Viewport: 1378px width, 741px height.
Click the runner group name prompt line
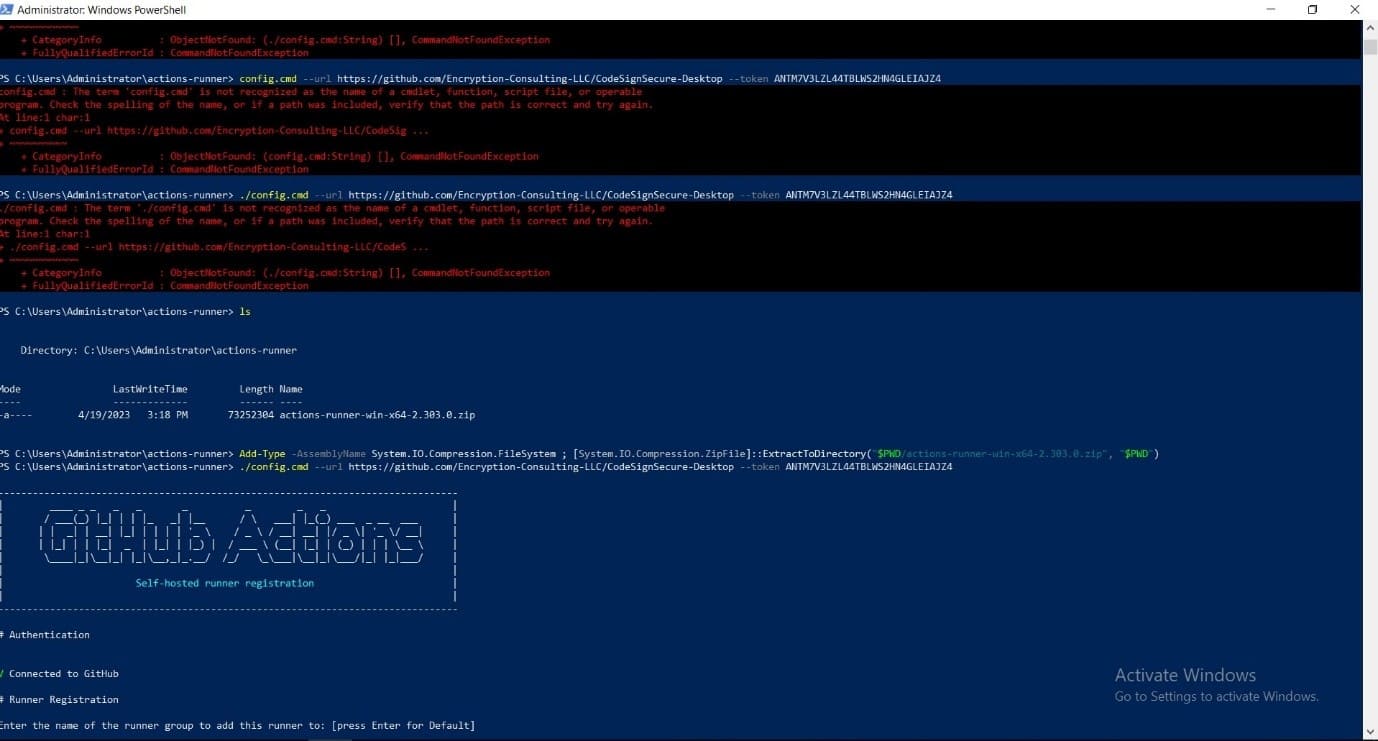pyautogui.click(x=238, y=726)
